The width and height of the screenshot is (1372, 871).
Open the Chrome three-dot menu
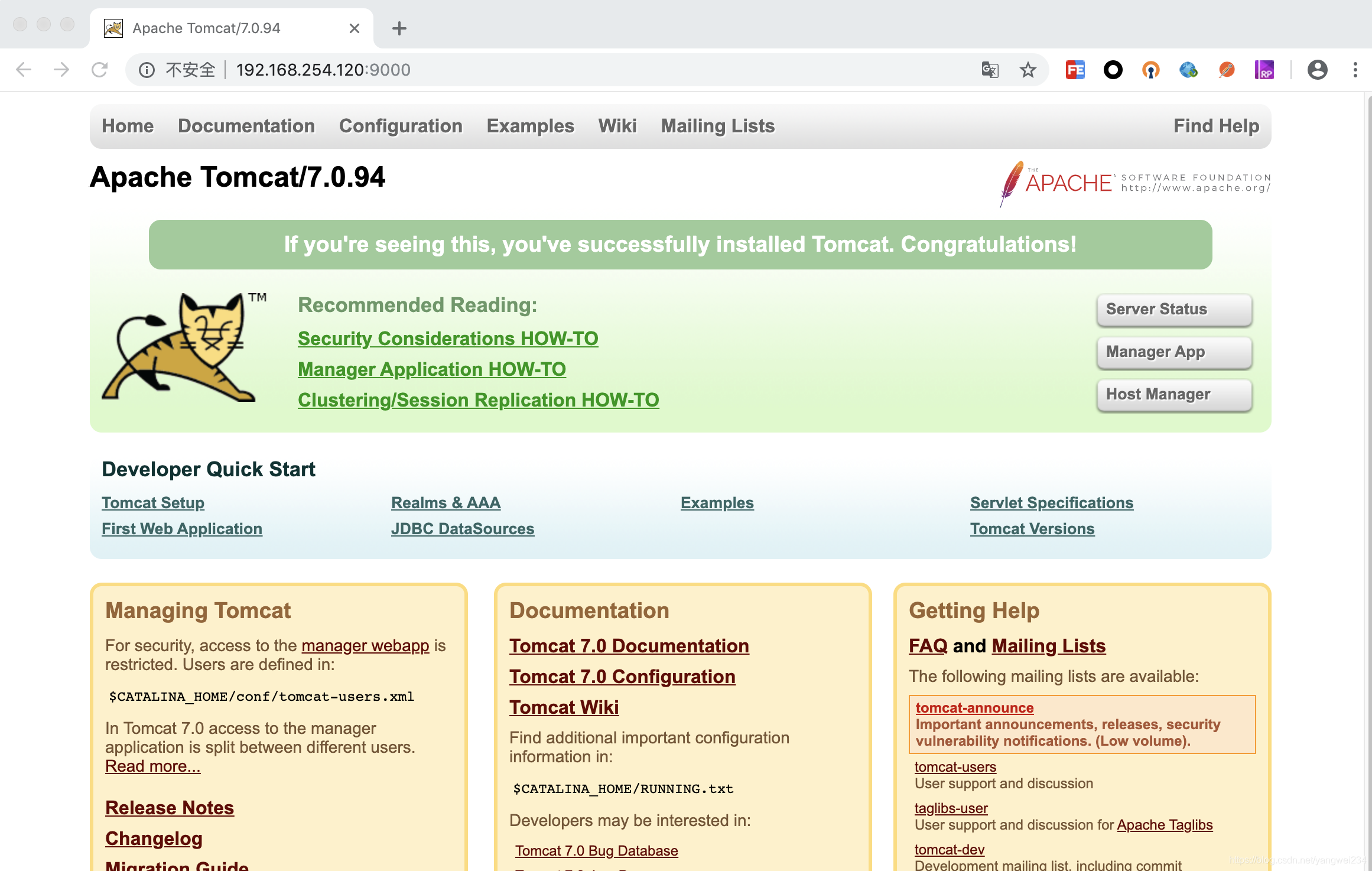click(x=1355, y=70)
